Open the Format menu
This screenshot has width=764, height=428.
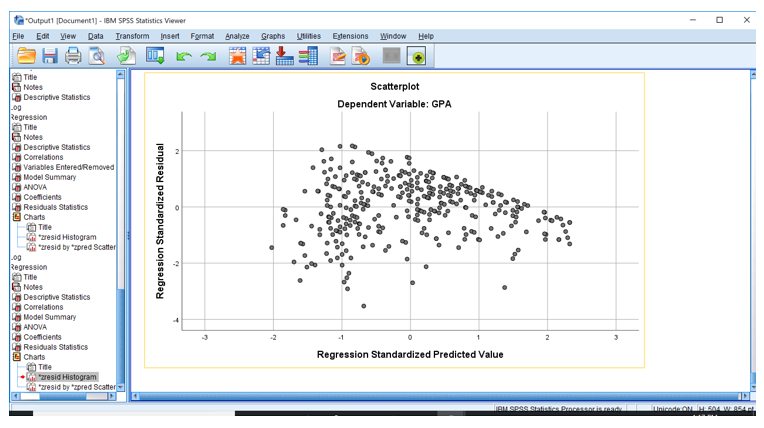[202, 36]
